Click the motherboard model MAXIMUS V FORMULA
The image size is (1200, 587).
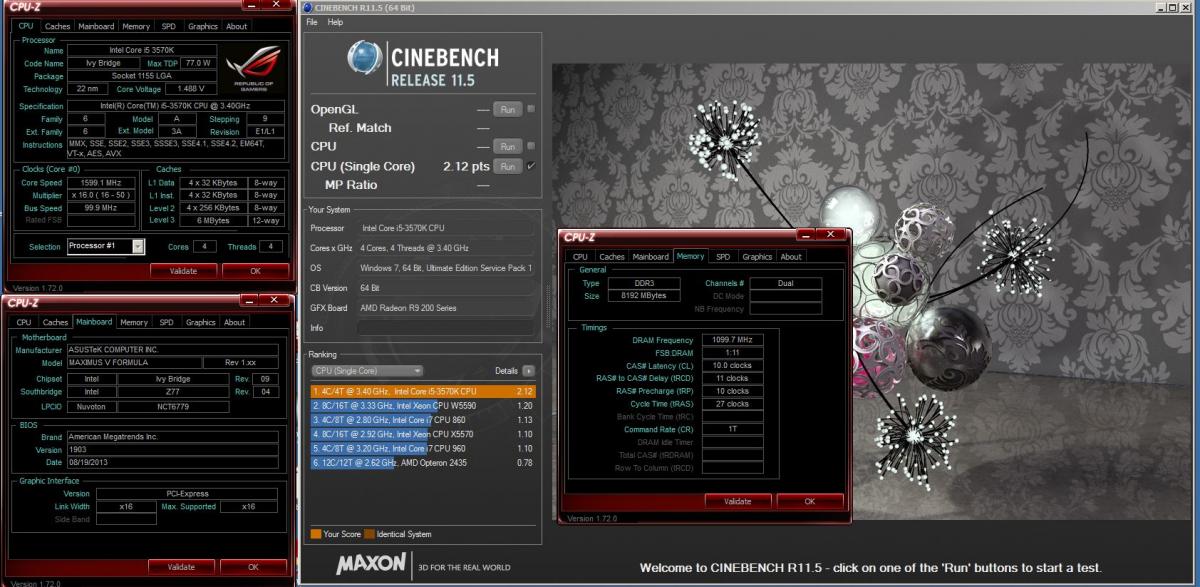(133, 363)
